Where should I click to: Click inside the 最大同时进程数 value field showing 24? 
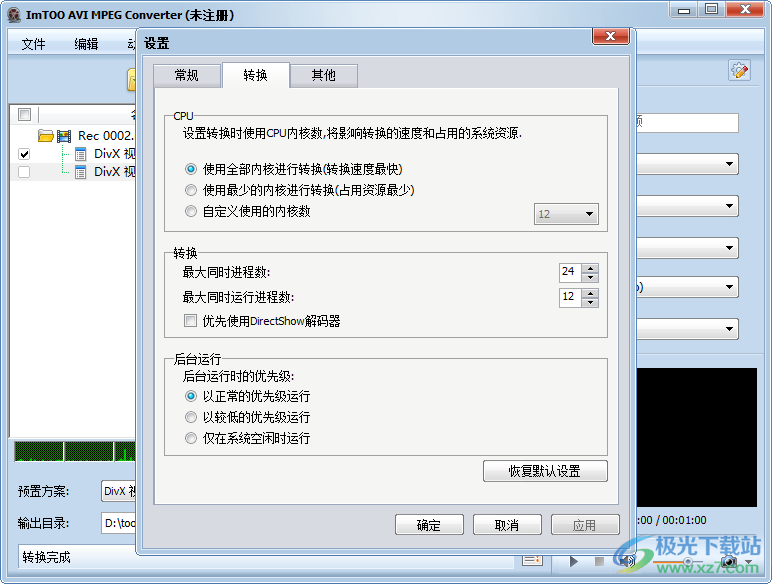(570, 272)
